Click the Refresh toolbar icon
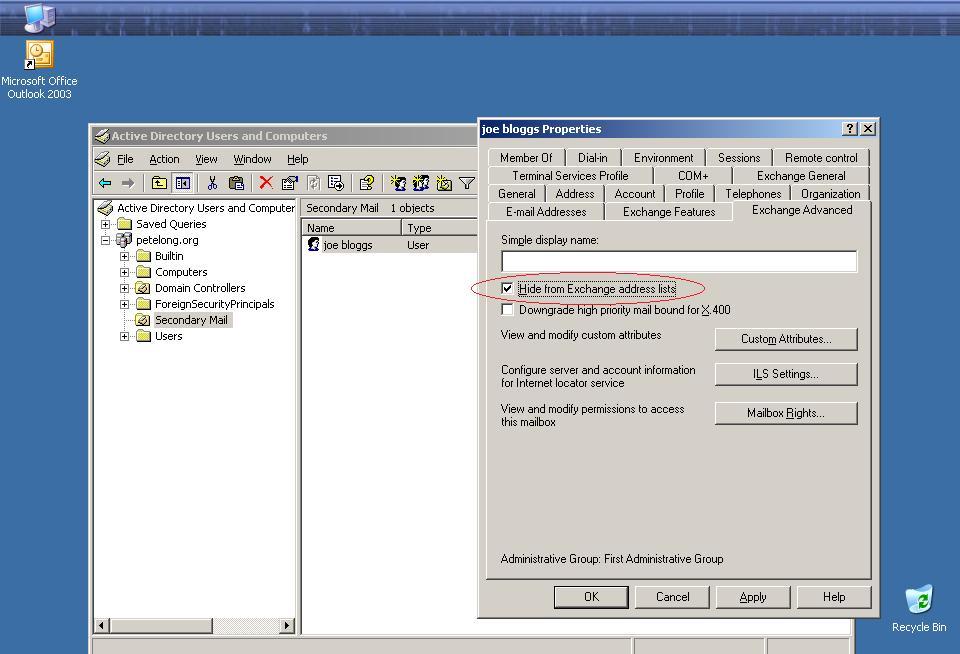The height and width of the screenshot is (654, 960). pos(313,182)
